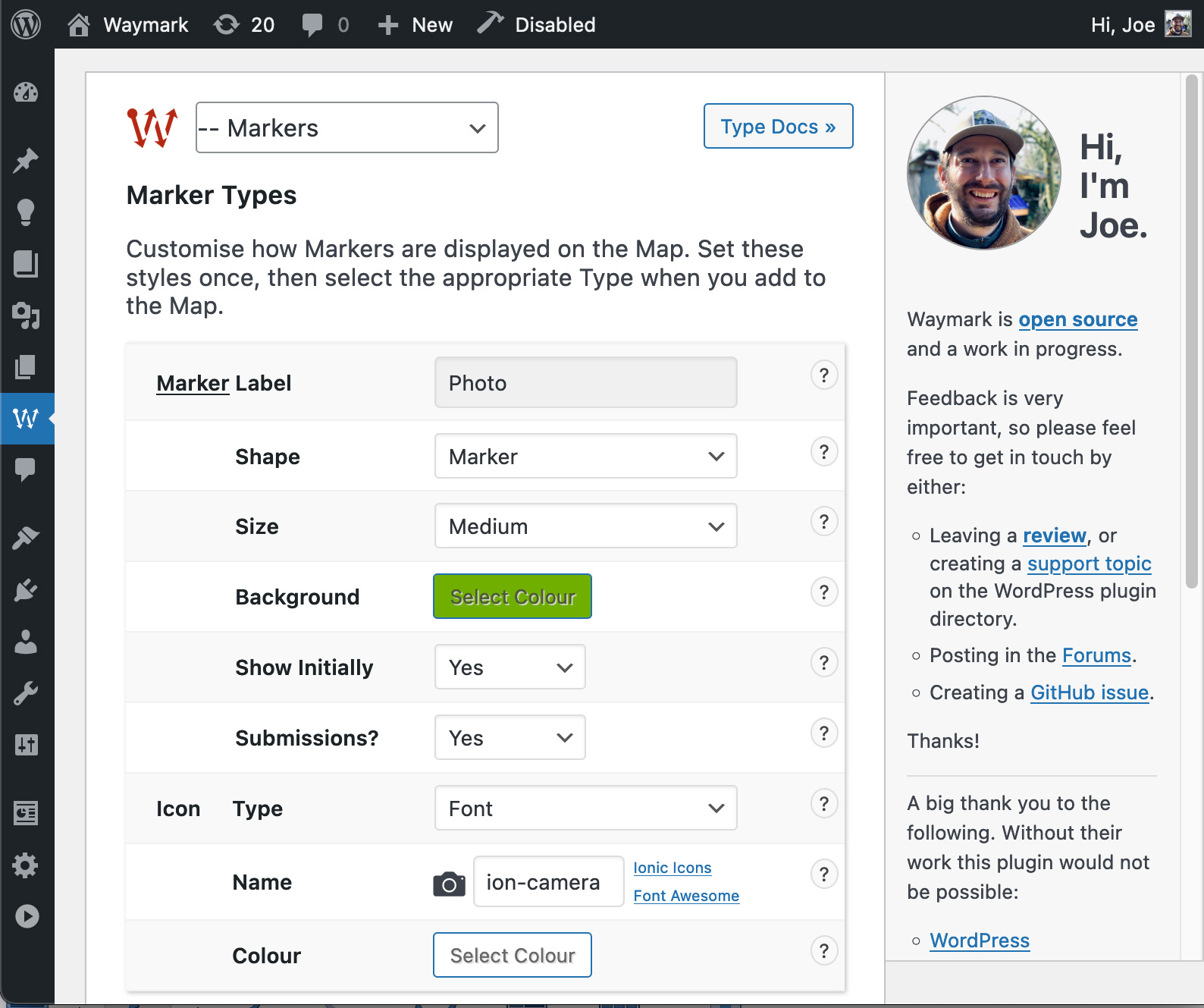Follow the Ionic Icons link
1204x1008 pixels.
click(x=672, y=868)
